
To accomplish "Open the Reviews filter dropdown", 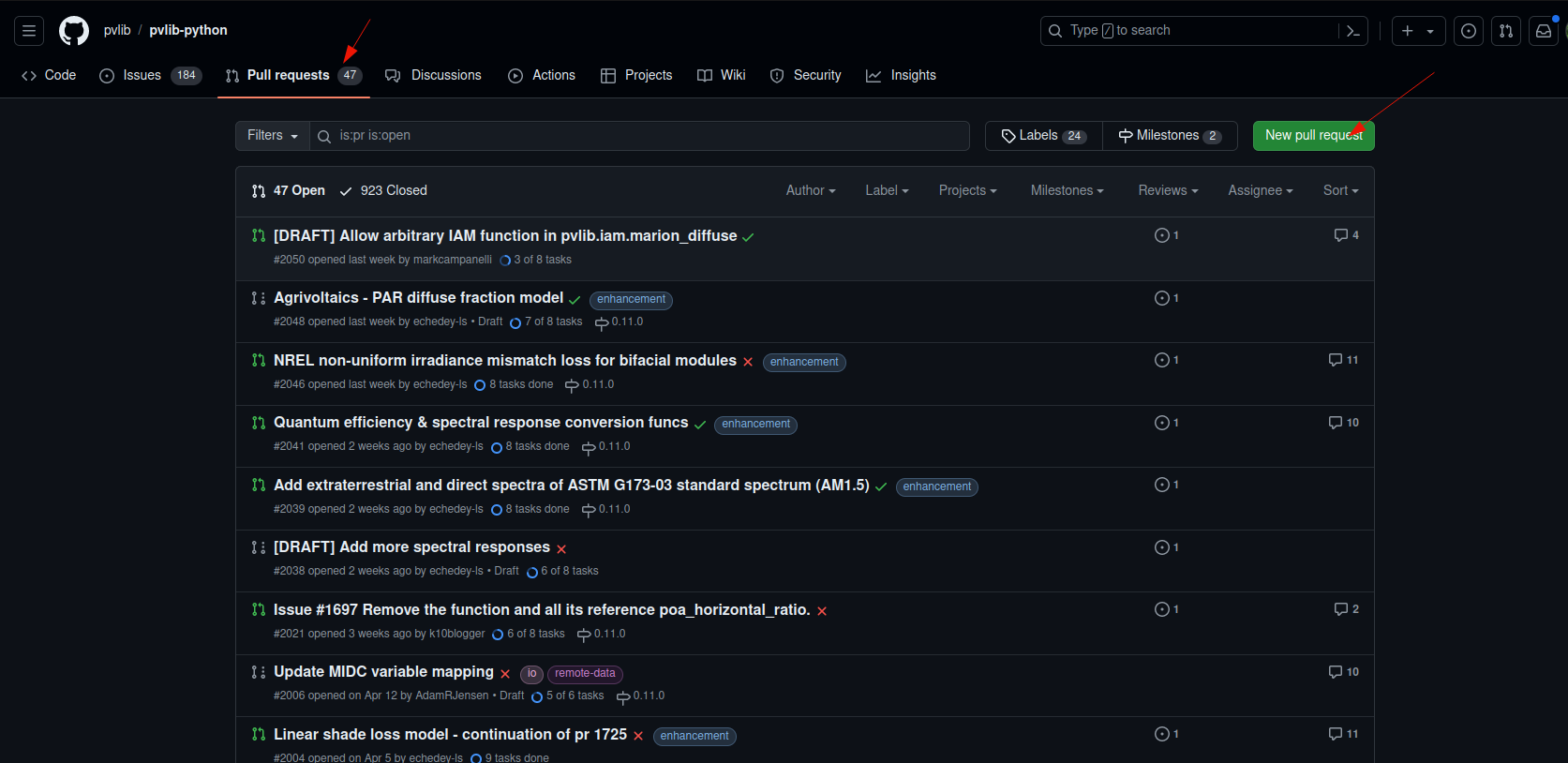I will click(1168, 190).
